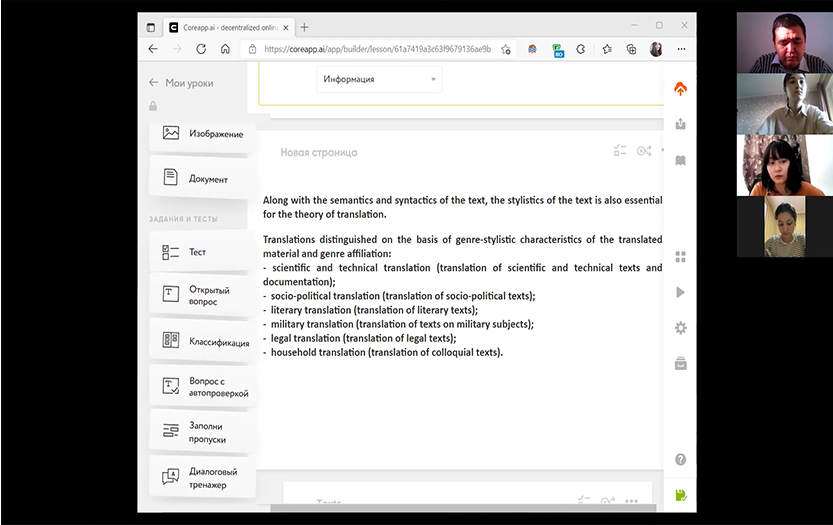Click the archive box icon
This screenshot has width=833, height=525.
pos(681,362)
